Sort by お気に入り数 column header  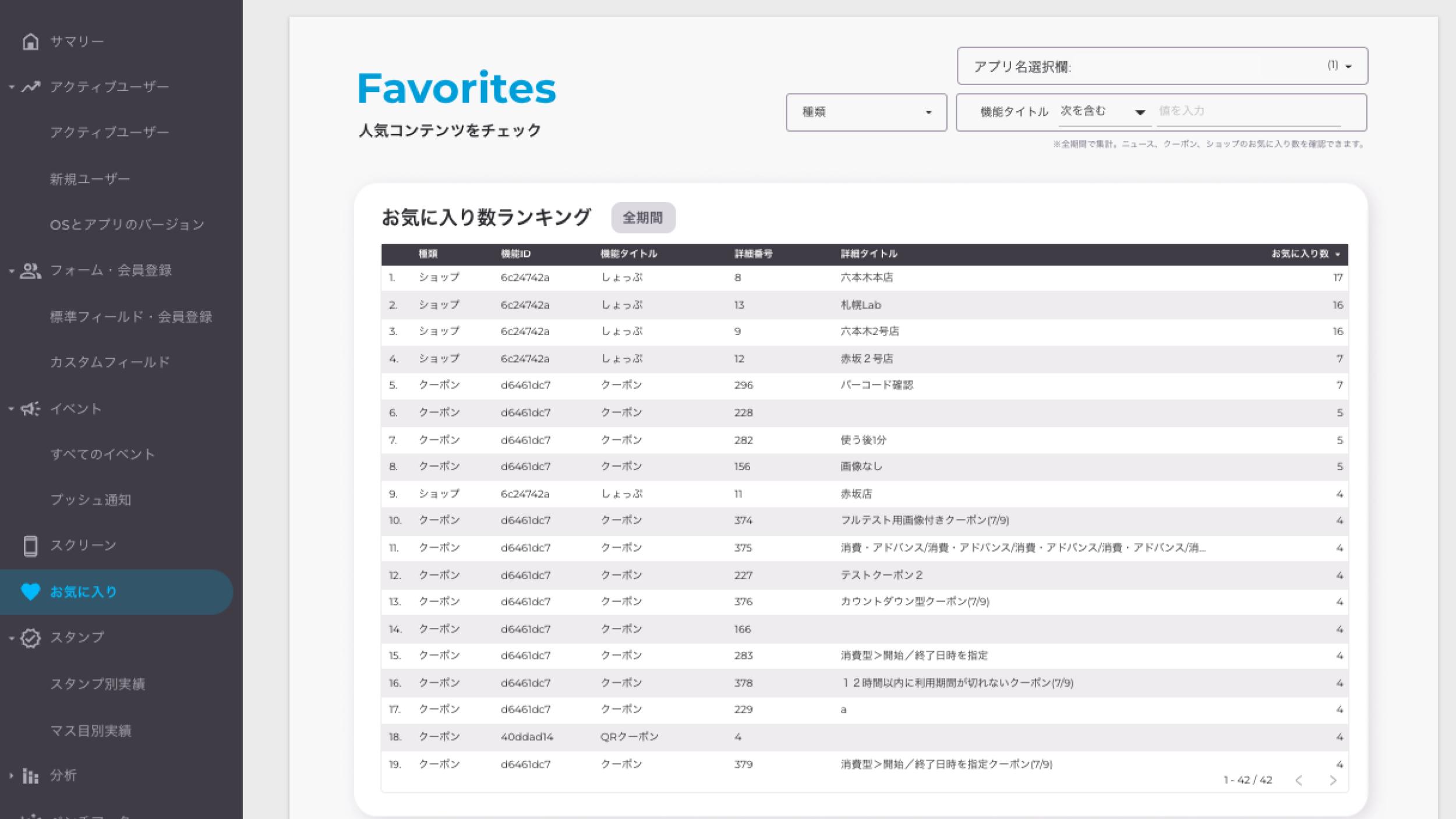click(x=1305, y=254)
